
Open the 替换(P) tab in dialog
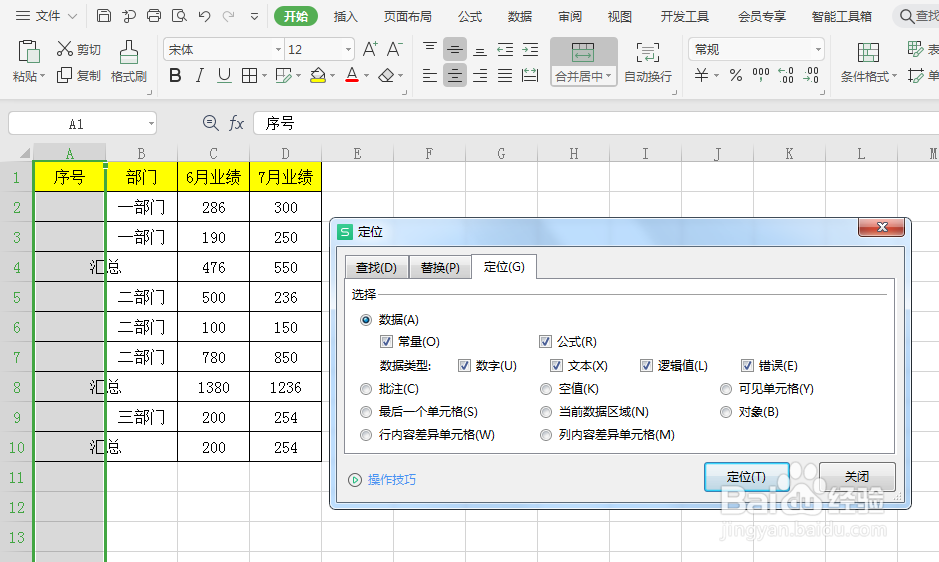click(x=440, y=267)
